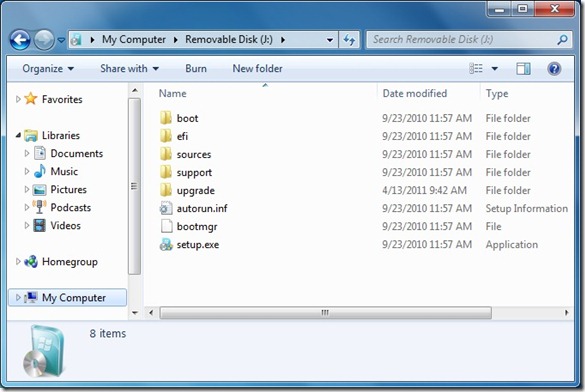The width and height of the screenshot is (585, 392).
Task: Click the Videos film strip icon
Action: pos(39,225)
